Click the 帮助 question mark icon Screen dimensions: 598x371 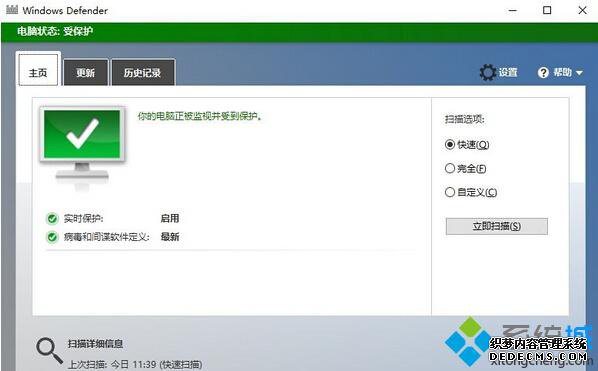coord(543,72)
